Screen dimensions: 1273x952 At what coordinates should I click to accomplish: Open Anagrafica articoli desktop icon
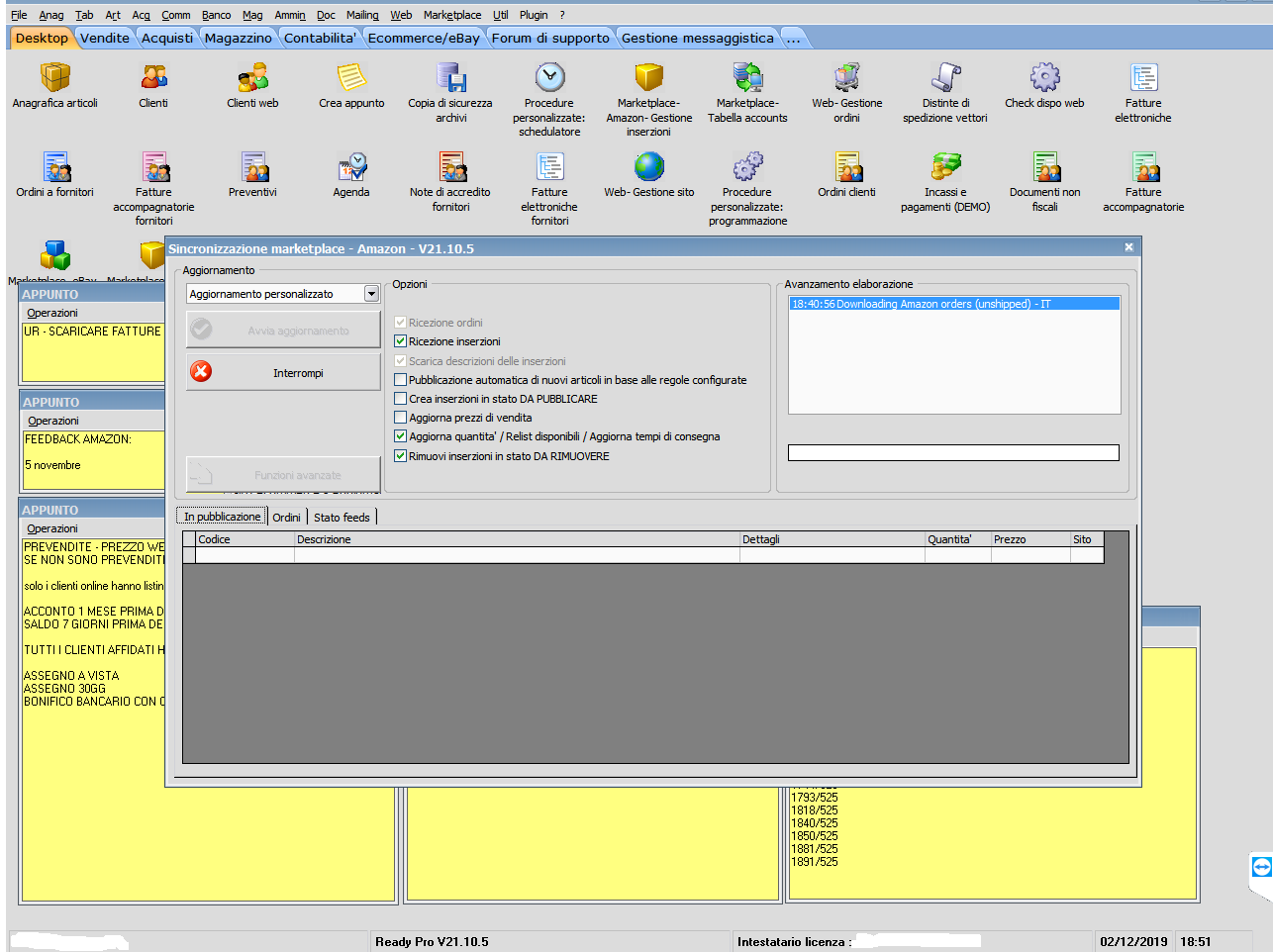54,77
